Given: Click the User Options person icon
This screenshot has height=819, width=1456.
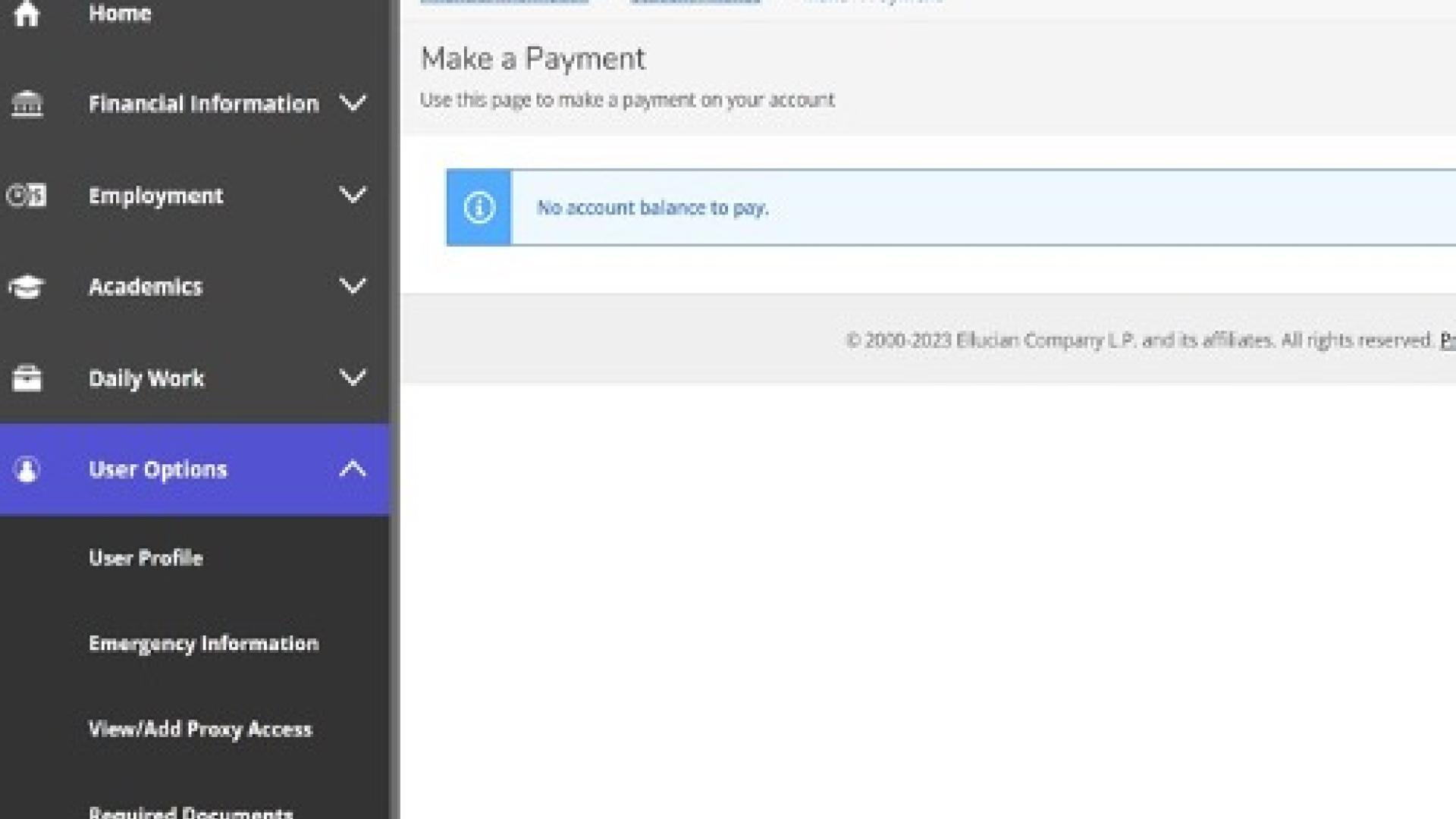Looking at the screenshot, I should click(27, 469).
